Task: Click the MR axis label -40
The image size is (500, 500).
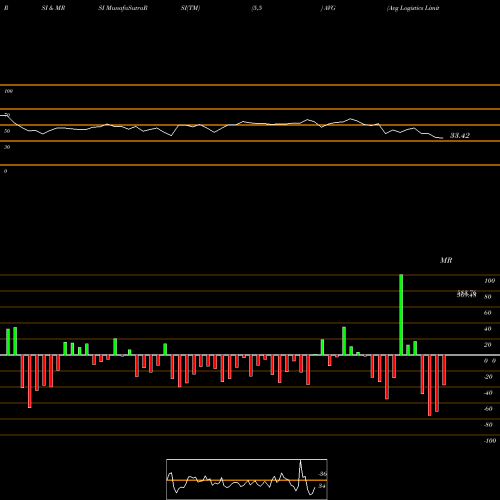Action: coord(488,393)
